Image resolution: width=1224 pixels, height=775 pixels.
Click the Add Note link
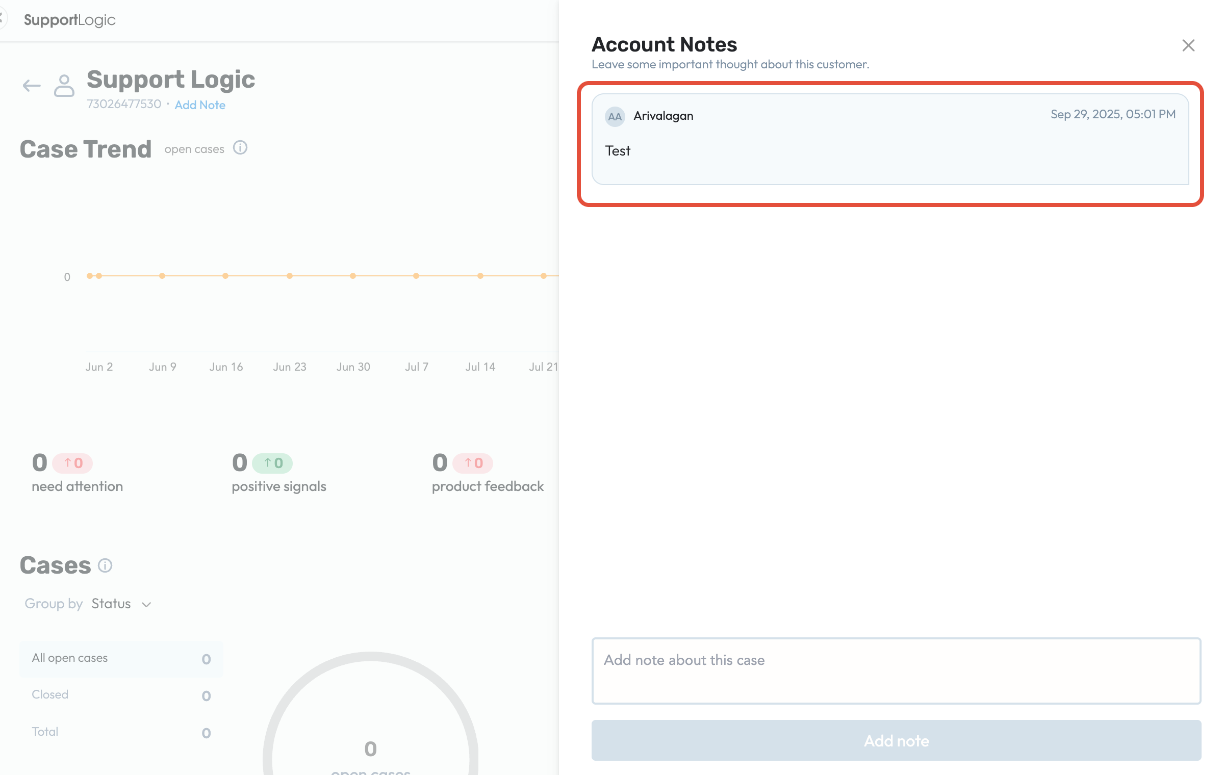tap(200, 105)
